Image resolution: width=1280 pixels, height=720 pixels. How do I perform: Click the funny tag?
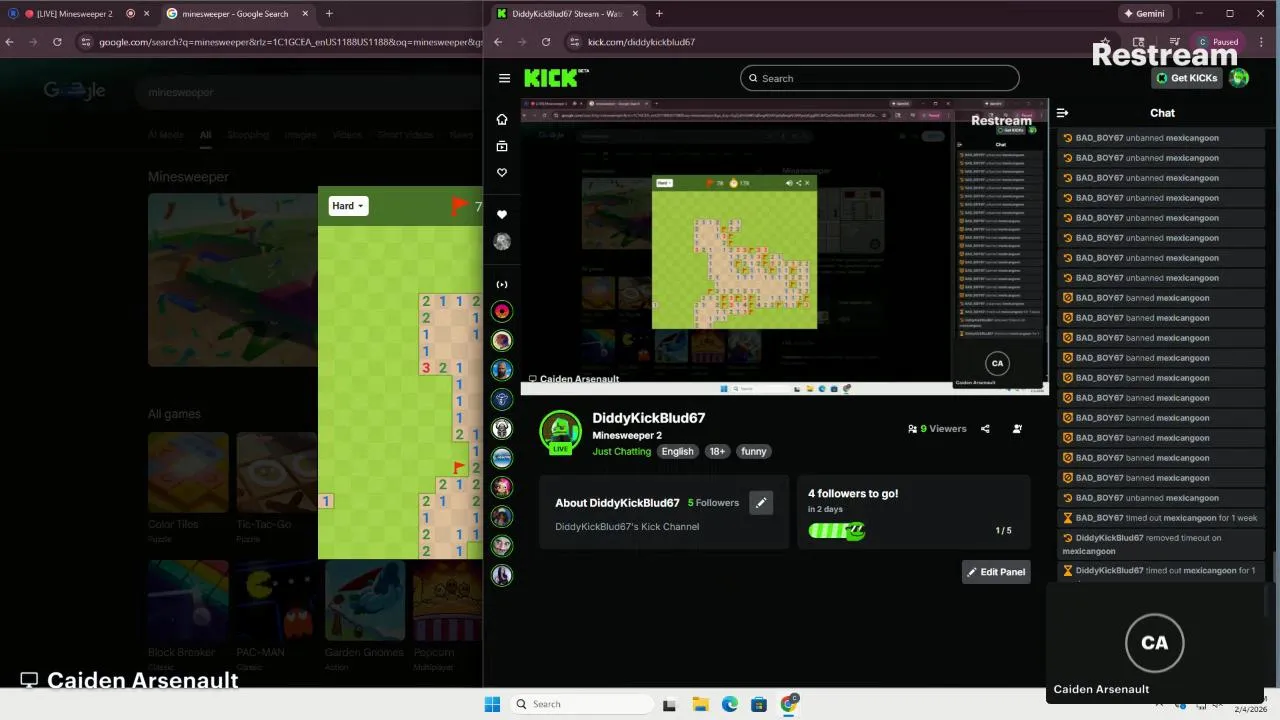754,452
